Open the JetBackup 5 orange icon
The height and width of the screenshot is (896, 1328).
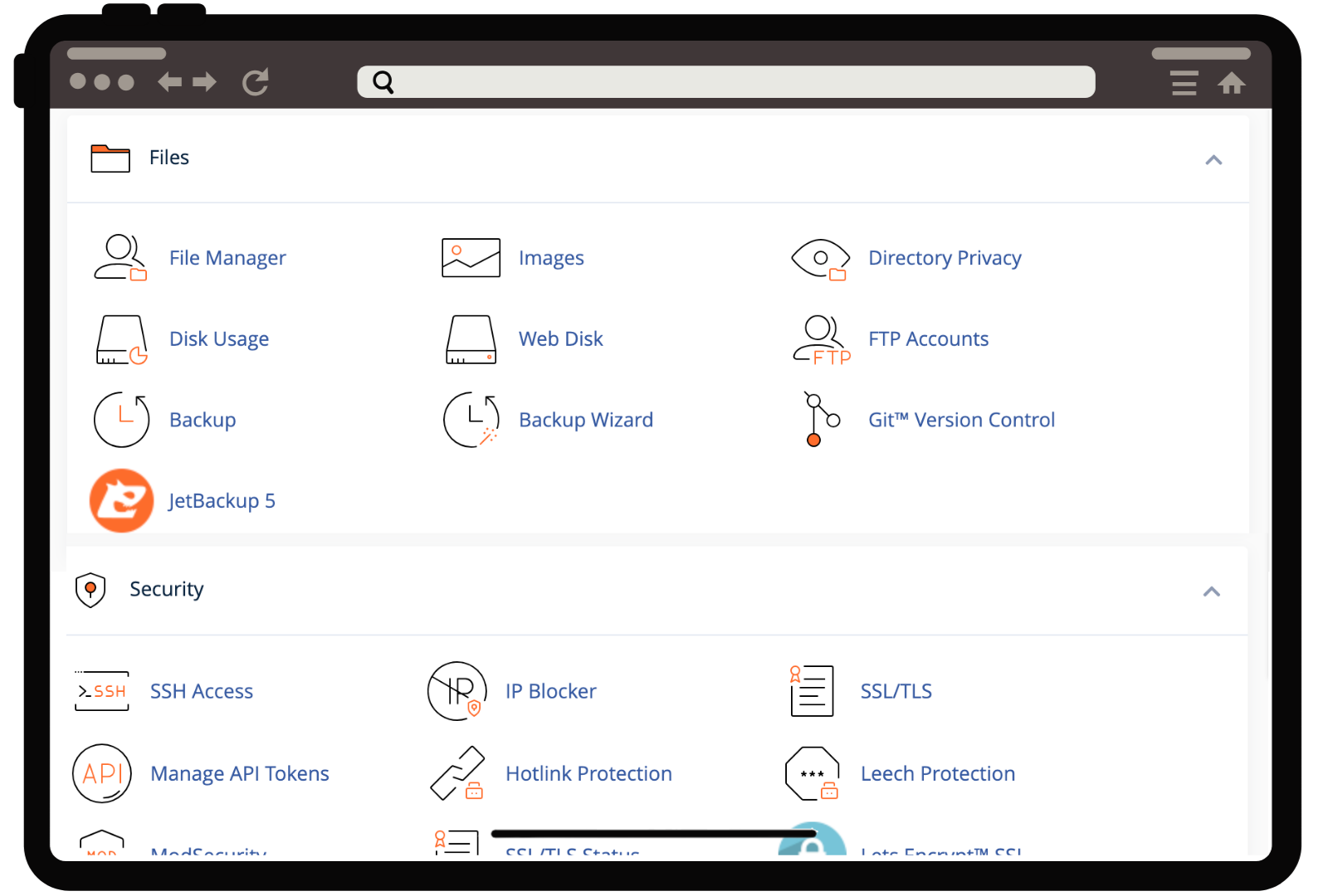pyautogui.click(x=121, y=500)
